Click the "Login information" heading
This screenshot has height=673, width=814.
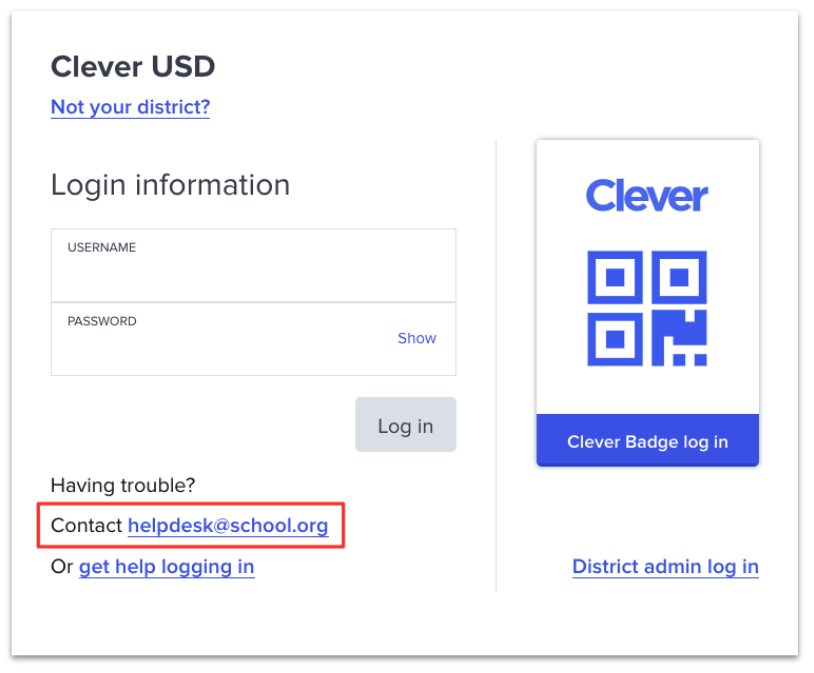click(170, 185)
